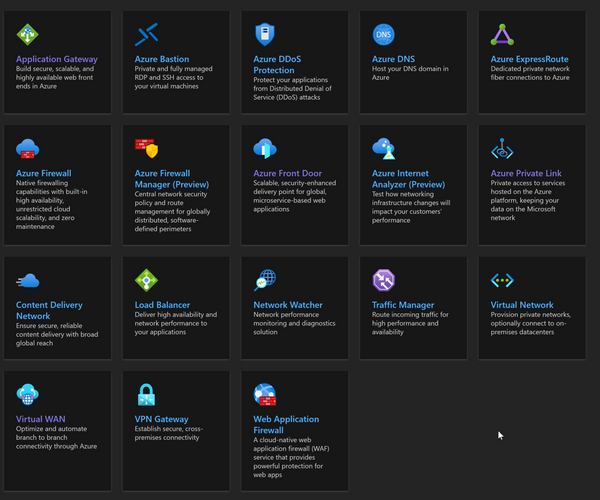The width and height of the screenshot is (600, 500).
Task: Click the Application Gateway icon
Action: click(28, 35)
